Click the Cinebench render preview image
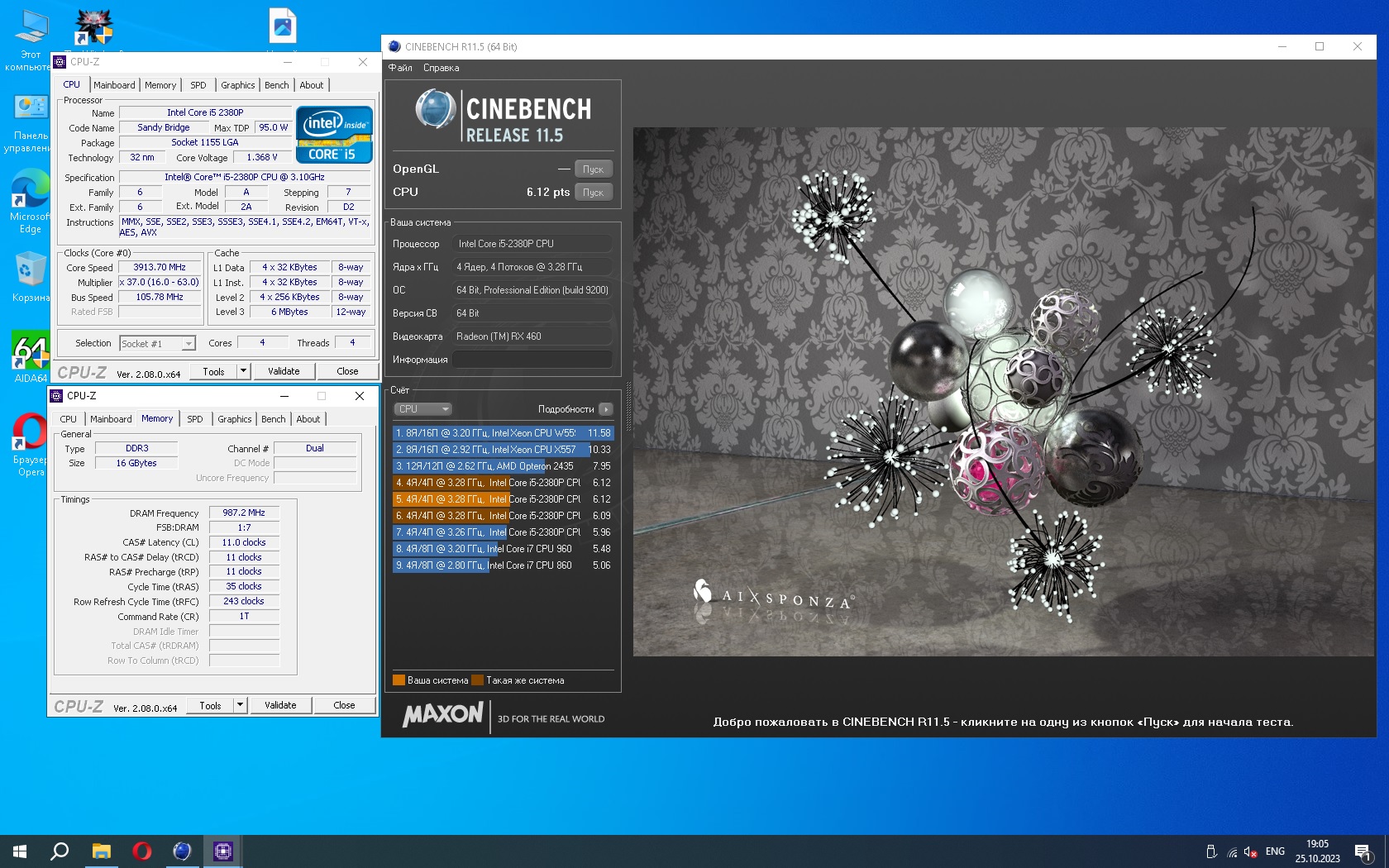 tap(1003, 392)
